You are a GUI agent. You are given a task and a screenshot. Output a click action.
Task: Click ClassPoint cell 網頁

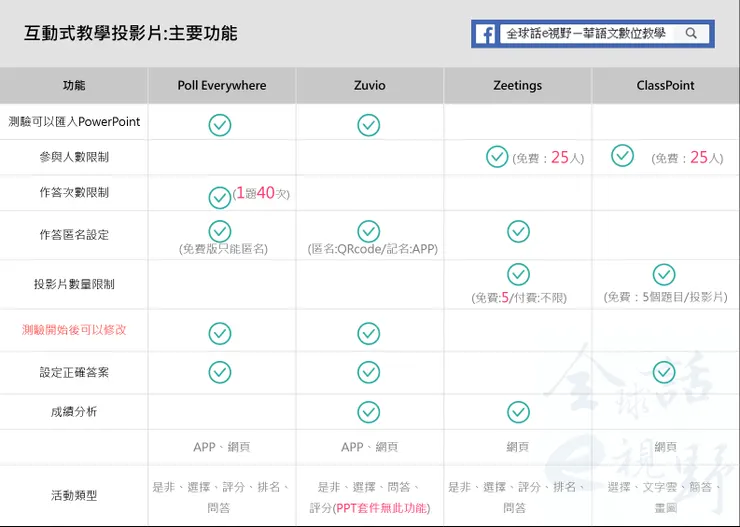click(x=665, y=447)
